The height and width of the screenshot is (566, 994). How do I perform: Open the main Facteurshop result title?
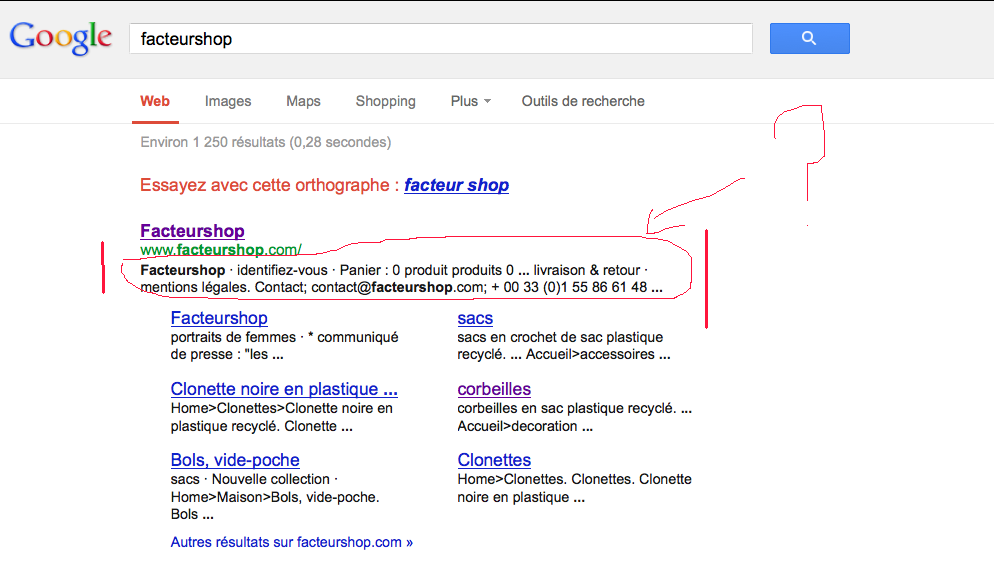(x=192, y=231)
